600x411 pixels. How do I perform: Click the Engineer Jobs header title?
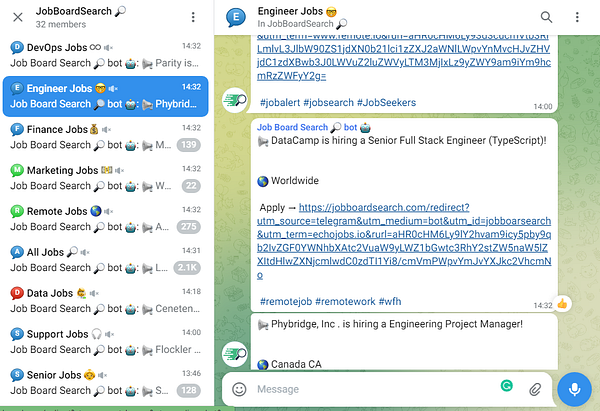coord(297,11)
